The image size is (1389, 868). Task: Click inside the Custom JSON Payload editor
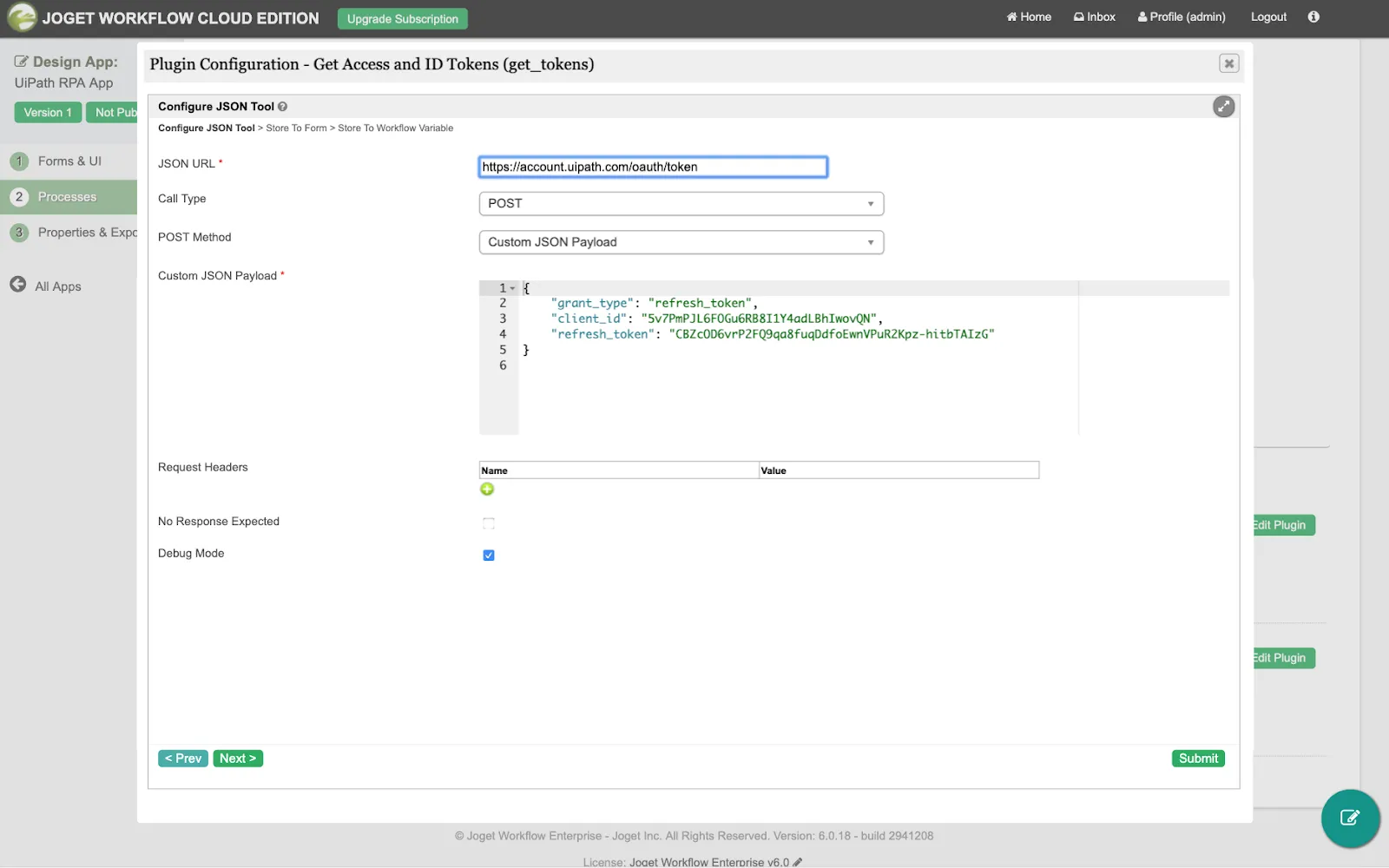pos(854,357)
